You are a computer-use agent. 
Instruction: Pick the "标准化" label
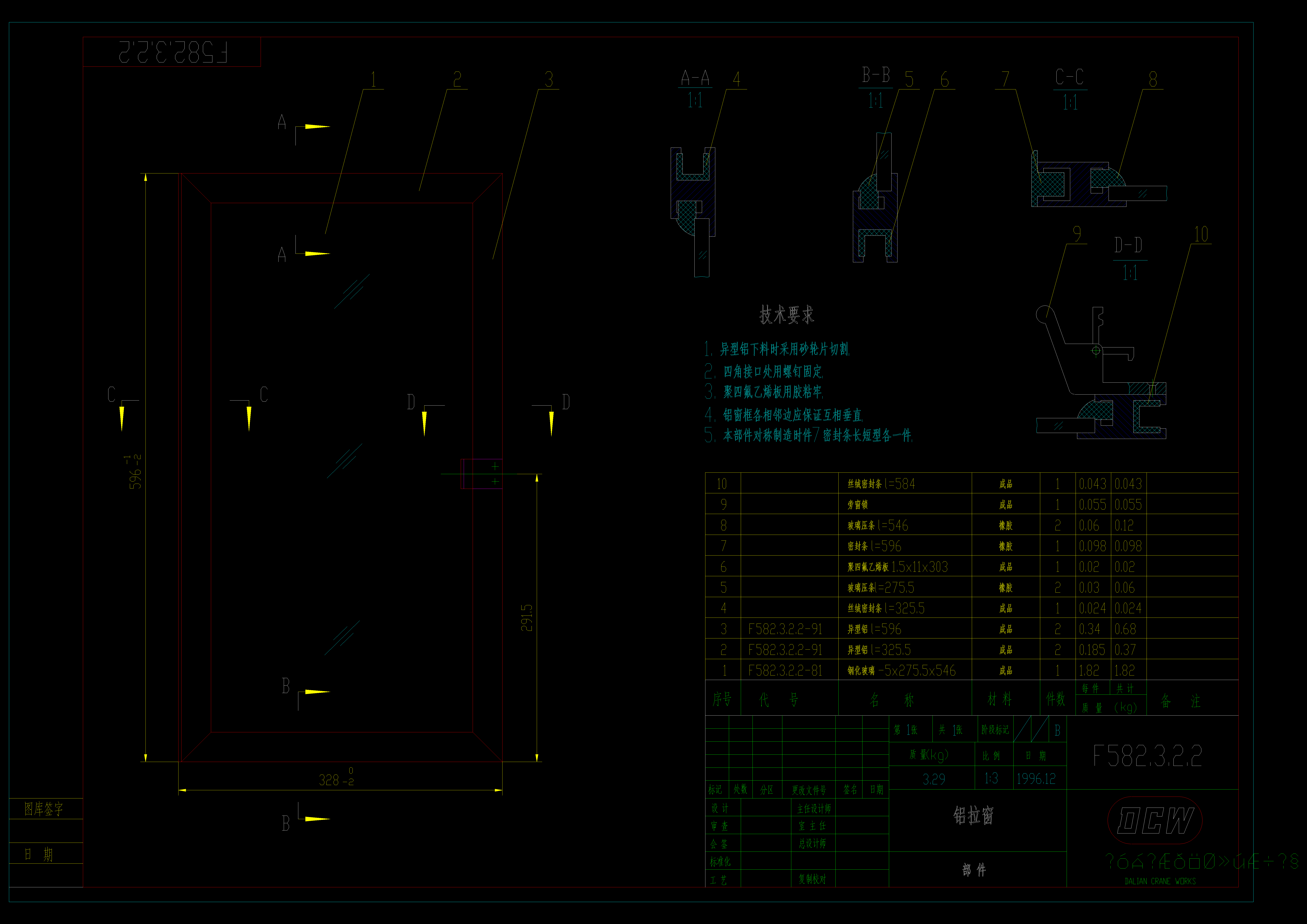click(720, 862)
